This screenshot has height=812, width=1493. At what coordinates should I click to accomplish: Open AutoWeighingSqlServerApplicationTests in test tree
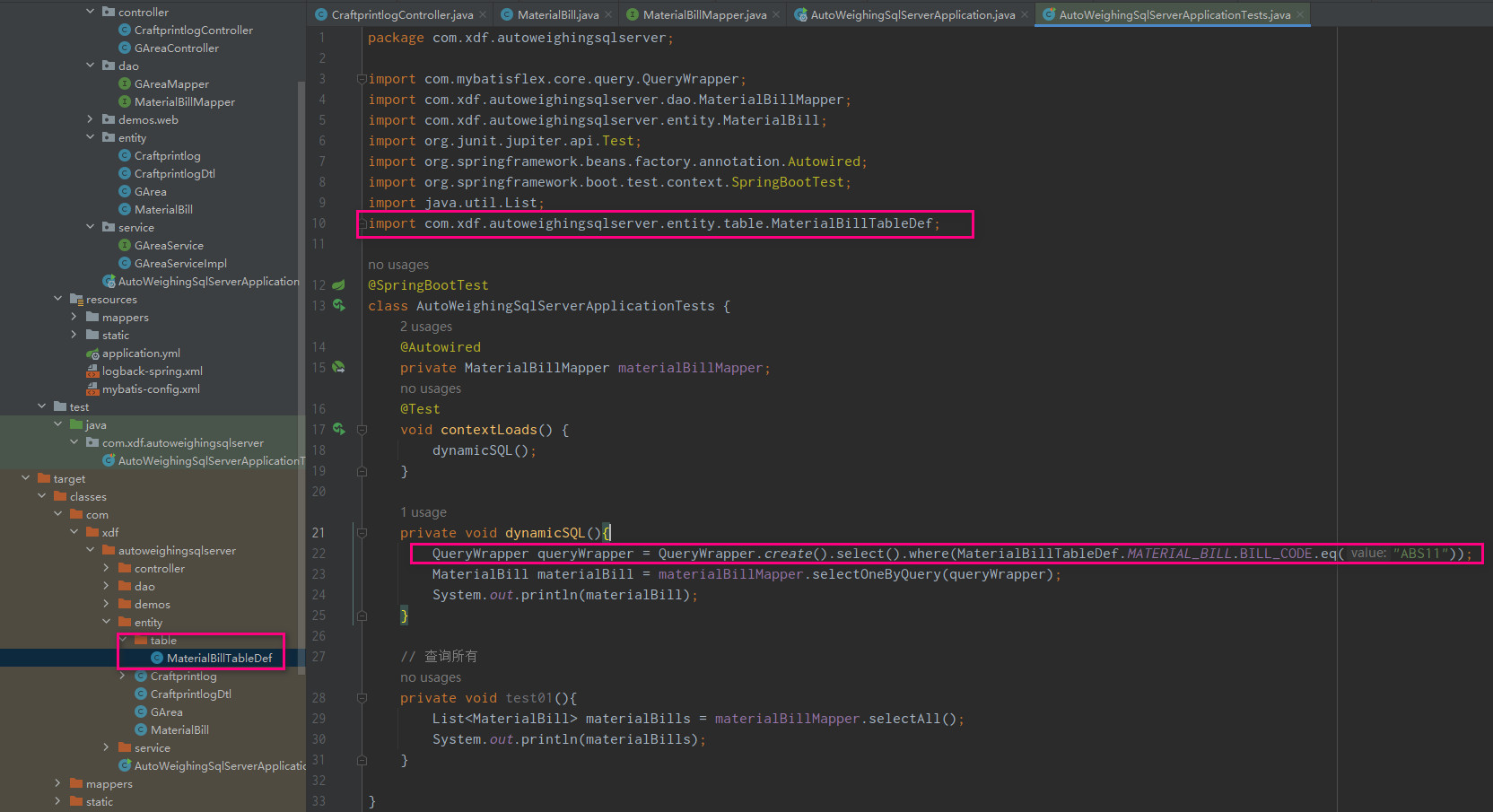click(212, 461)
